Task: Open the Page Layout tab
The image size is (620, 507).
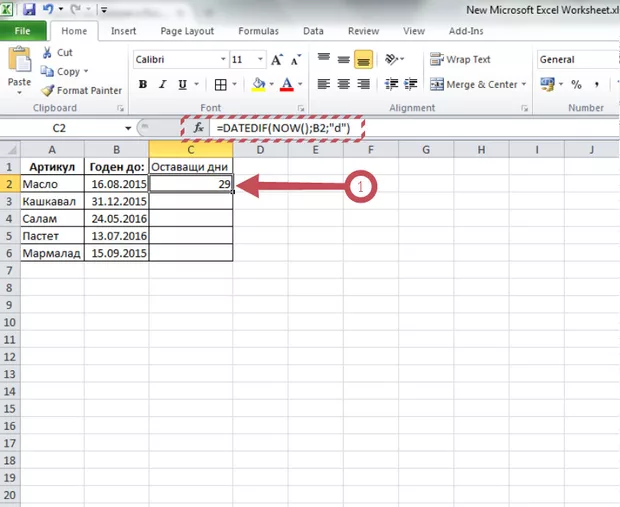Action: pyautogui.click(x=187, y=31)
